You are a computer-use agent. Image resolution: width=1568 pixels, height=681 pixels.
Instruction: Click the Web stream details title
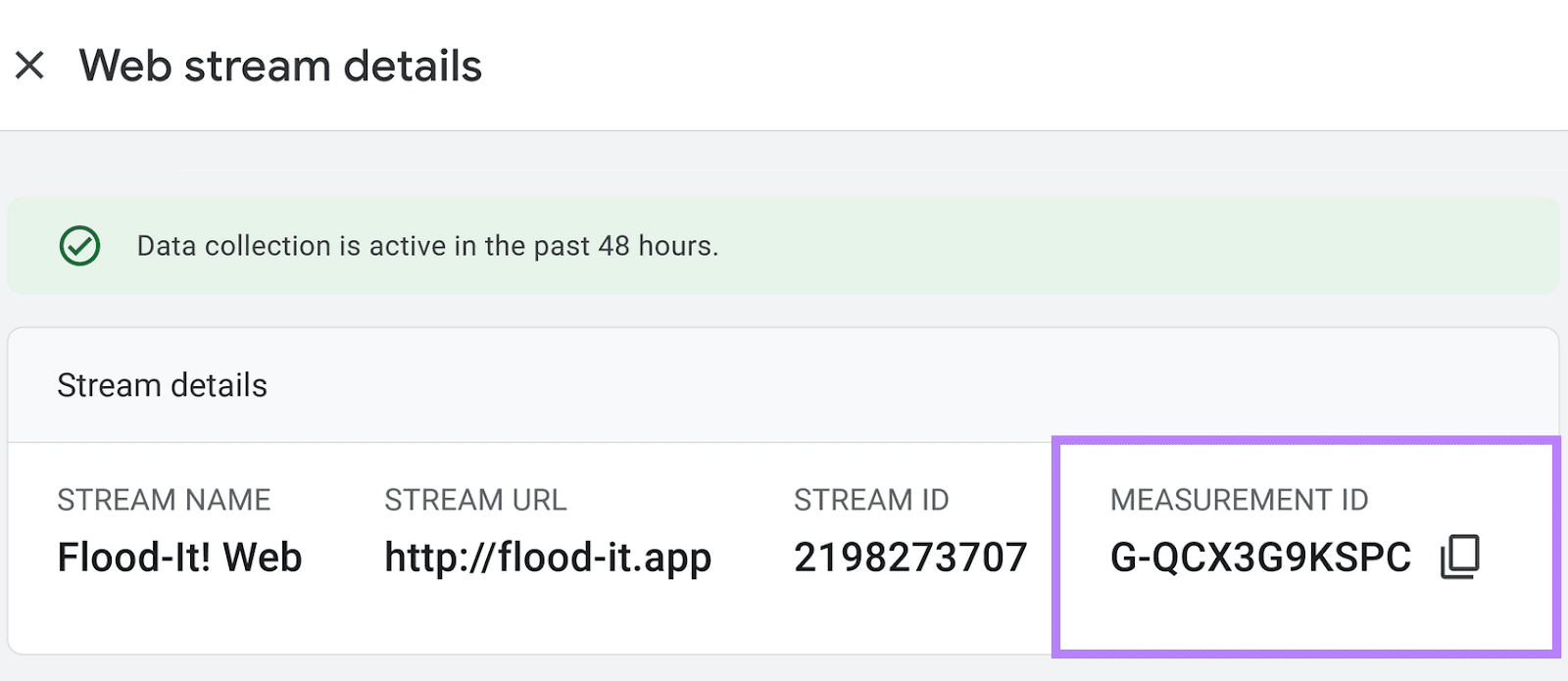coord(281,65)
